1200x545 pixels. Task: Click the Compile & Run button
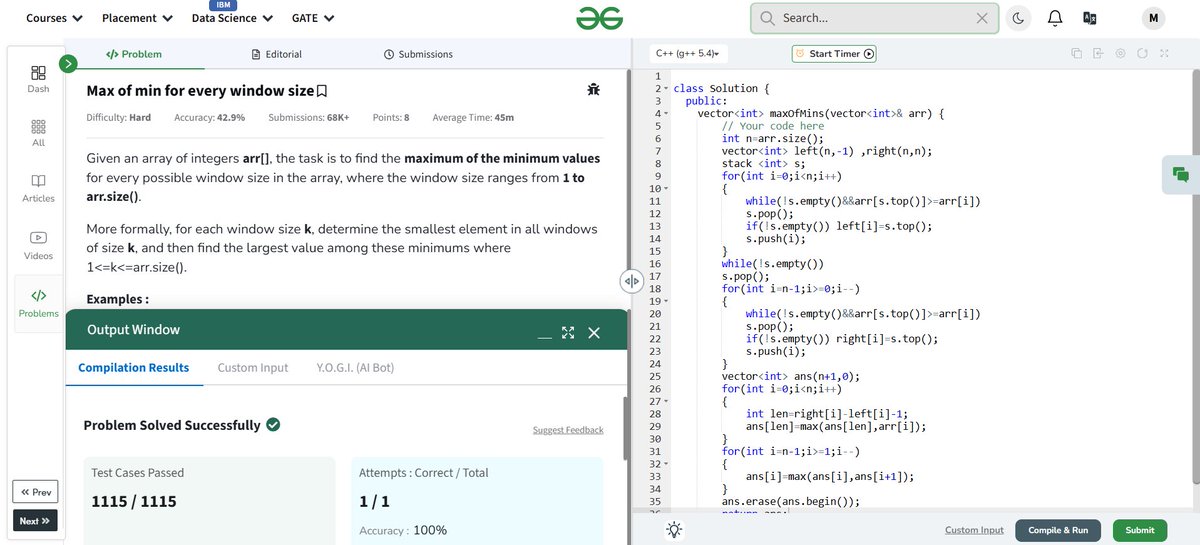[1058, 530]
